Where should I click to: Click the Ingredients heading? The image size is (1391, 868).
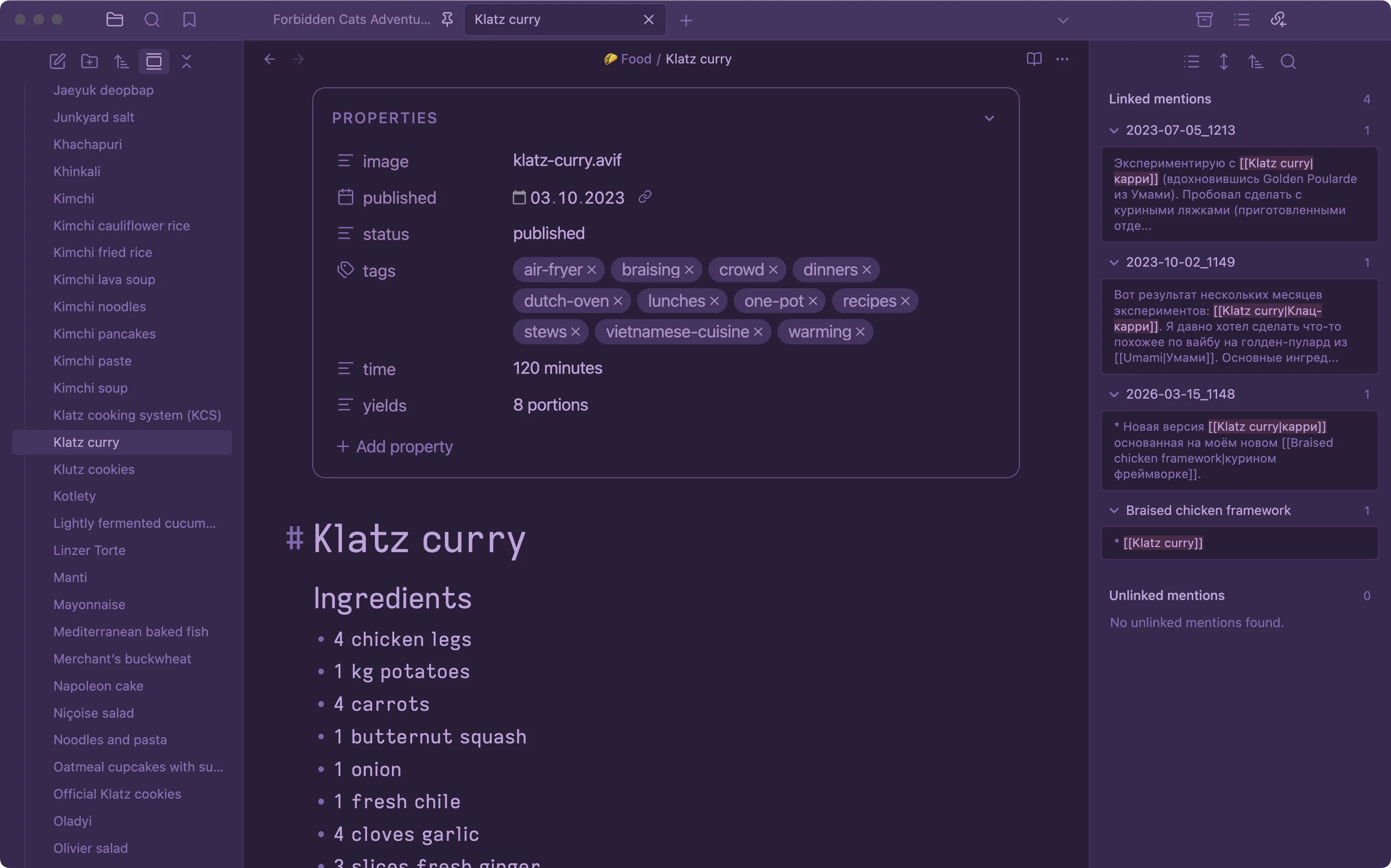(x=393, y=598)
